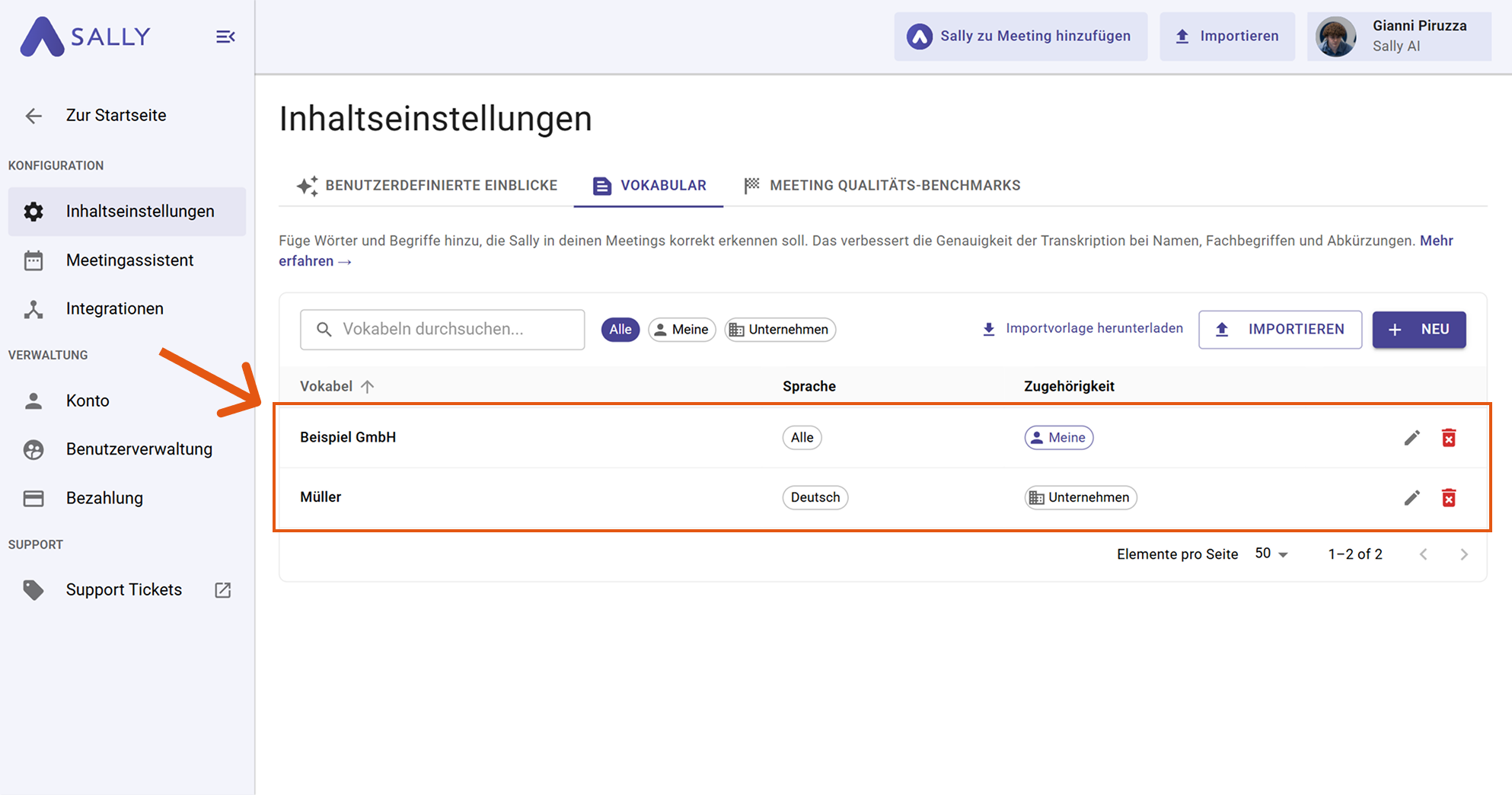
Task: Click Importvorlage herunterladen link
Action: 1083,329
